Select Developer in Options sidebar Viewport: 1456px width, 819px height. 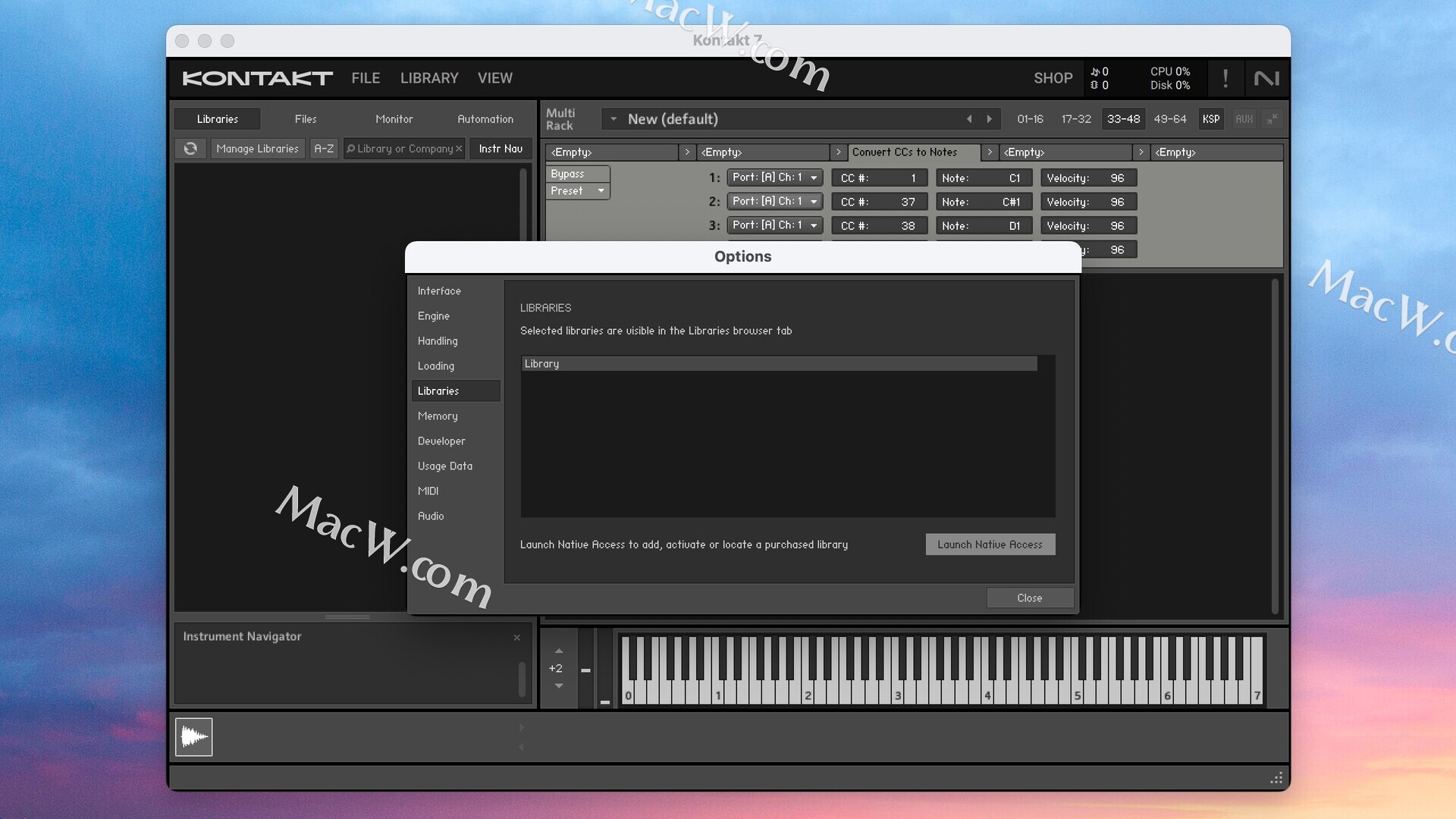click(x=441, y=441)
